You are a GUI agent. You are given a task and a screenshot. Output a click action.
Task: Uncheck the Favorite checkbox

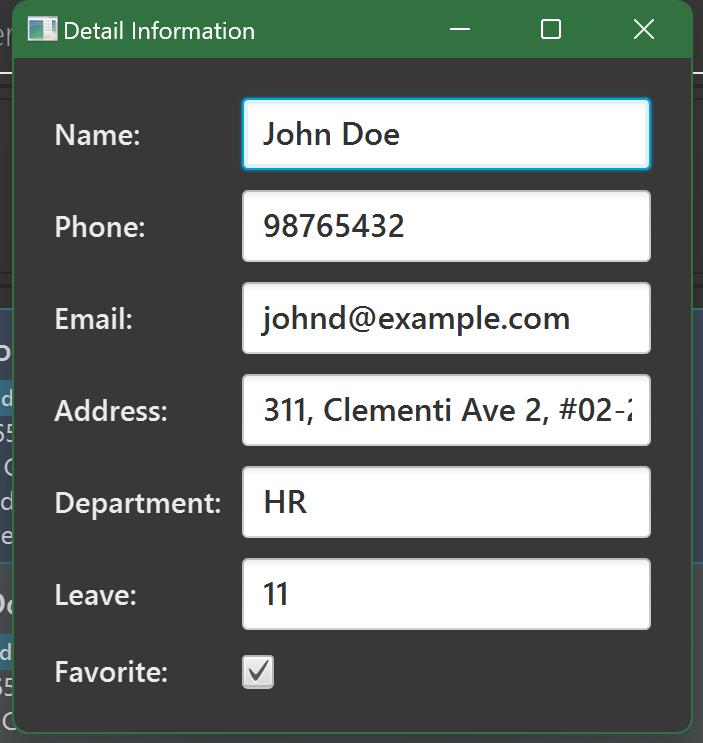coord(258,672)
